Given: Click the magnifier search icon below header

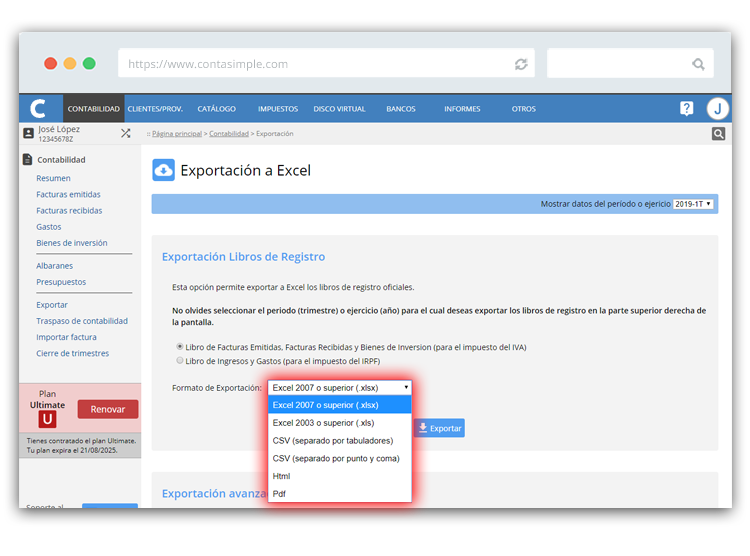Looking at the screenshot, I should click(x=718, y=134).
